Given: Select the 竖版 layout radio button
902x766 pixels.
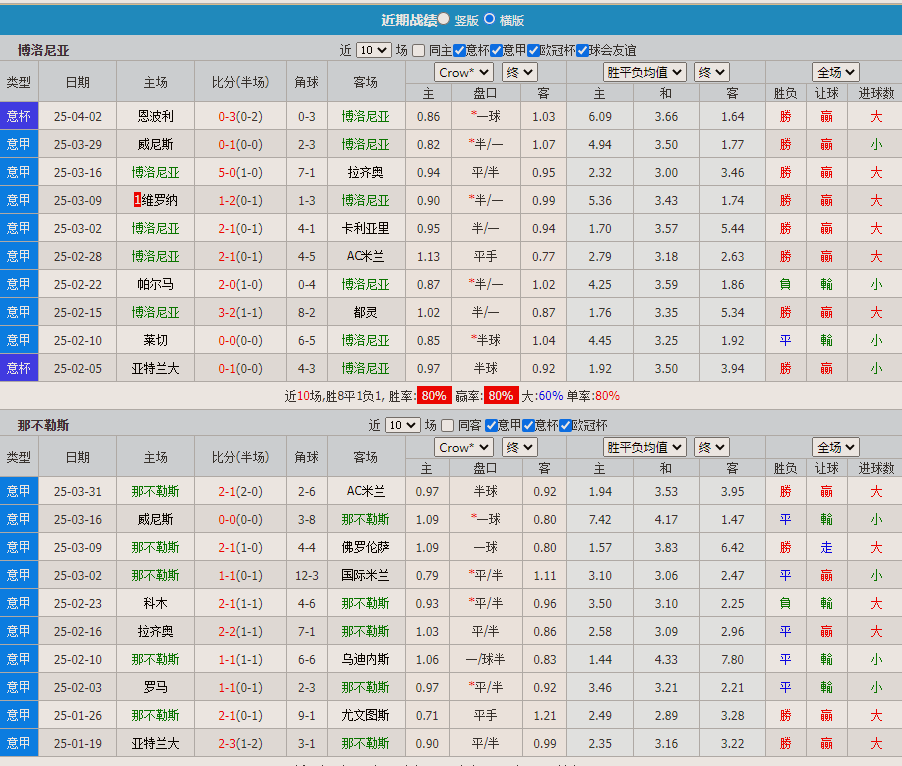Looking at the screenshot, I should (443, 18).
